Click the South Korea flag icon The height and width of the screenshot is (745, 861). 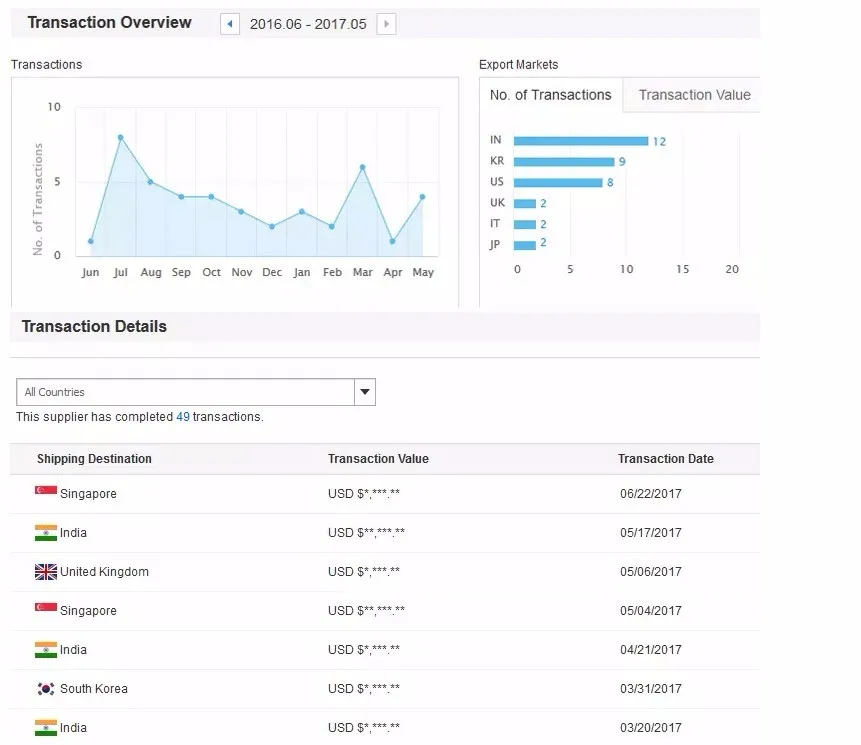pyautogui.click(x=46, y=689)
